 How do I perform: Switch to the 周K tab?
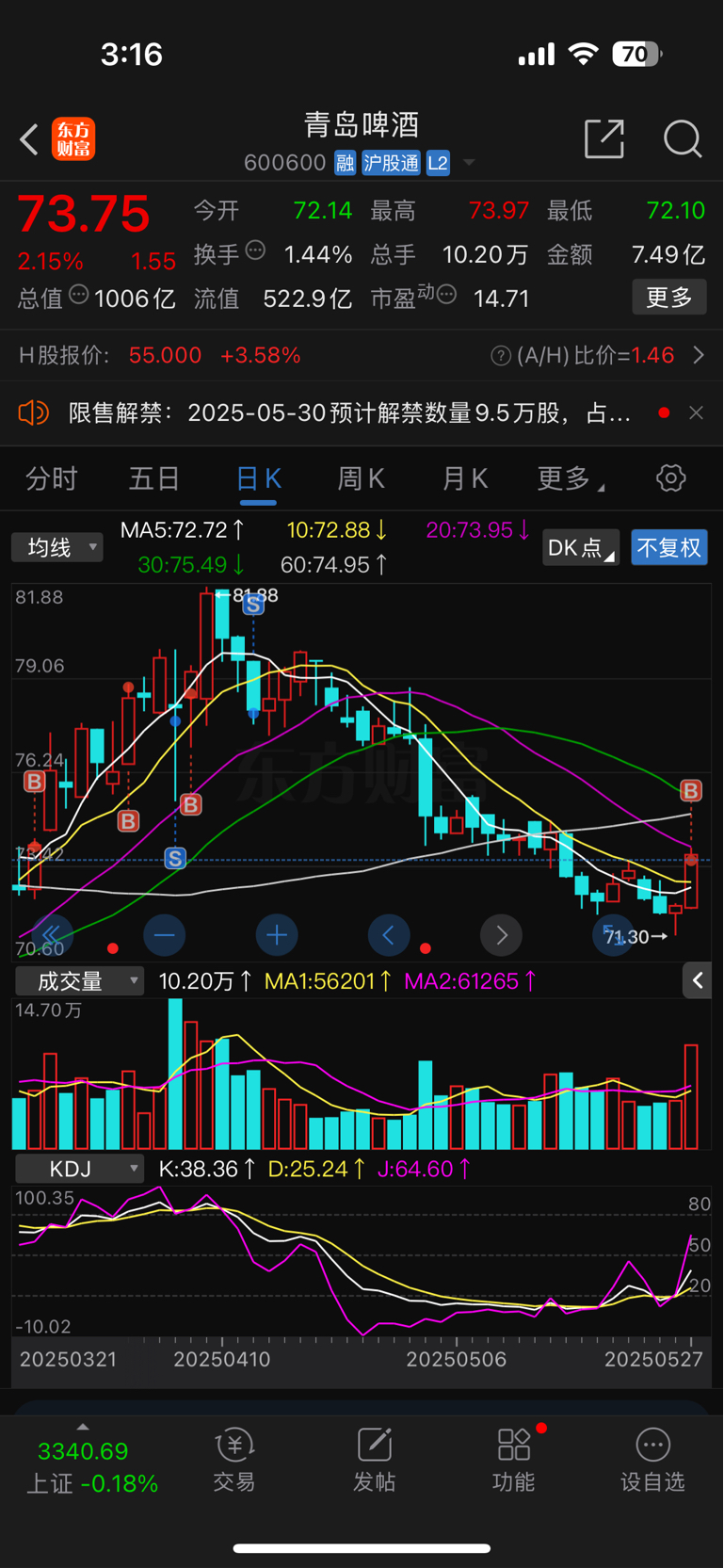(x=361, y=478)
